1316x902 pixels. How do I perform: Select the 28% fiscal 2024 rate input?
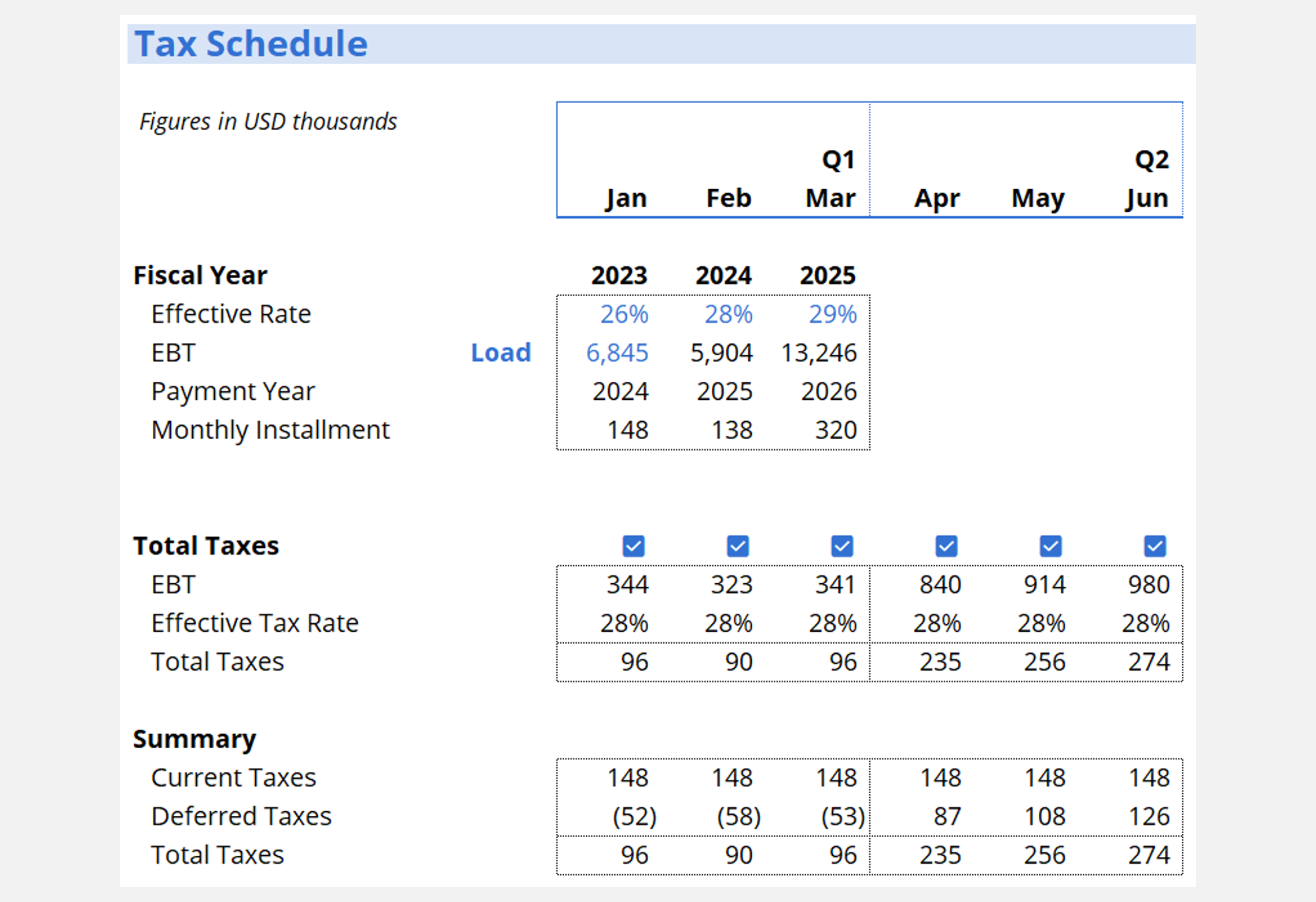coord(728,314)
